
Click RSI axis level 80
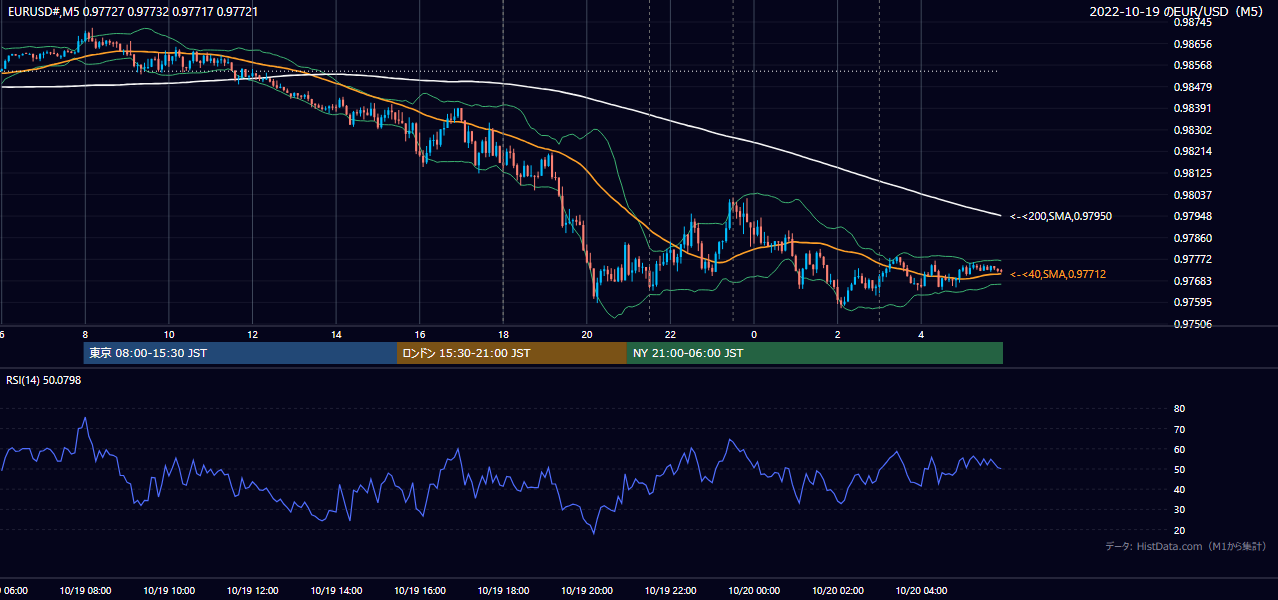[1179, 409]
